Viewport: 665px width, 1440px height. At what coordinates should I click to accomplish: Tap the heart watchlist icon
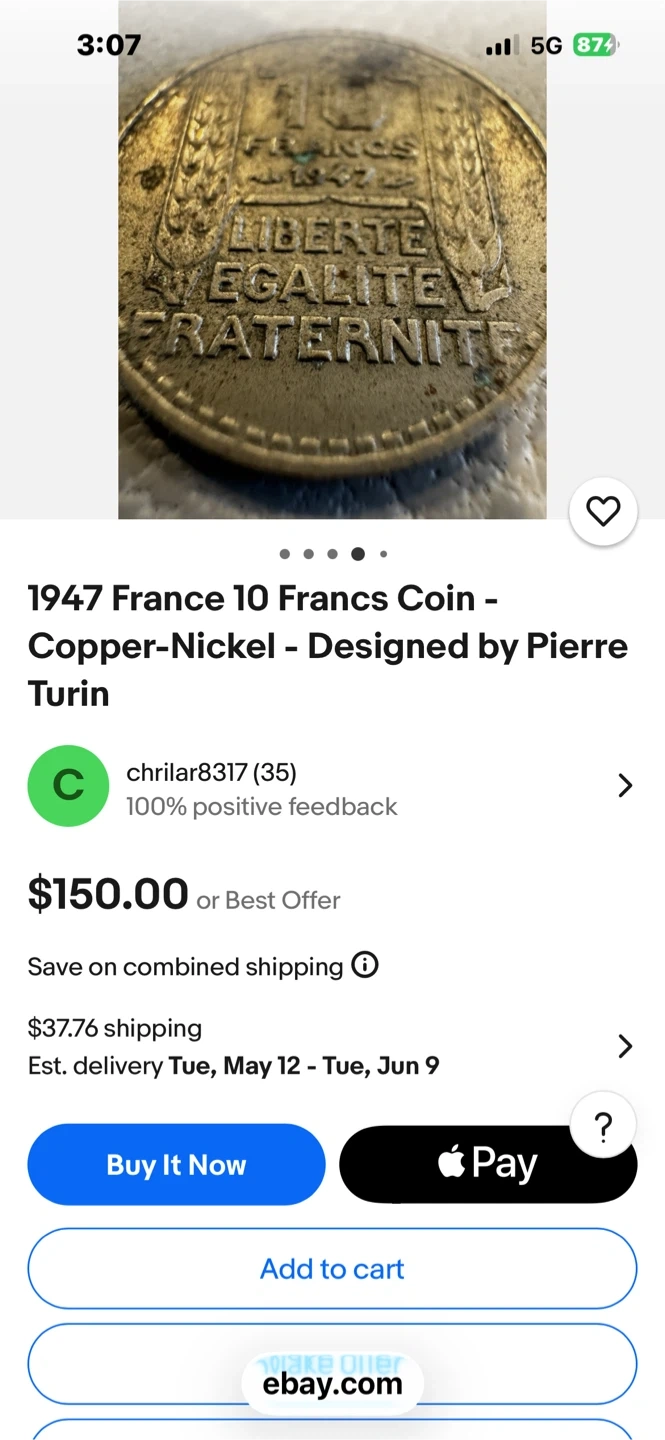(x=603, y=512)
